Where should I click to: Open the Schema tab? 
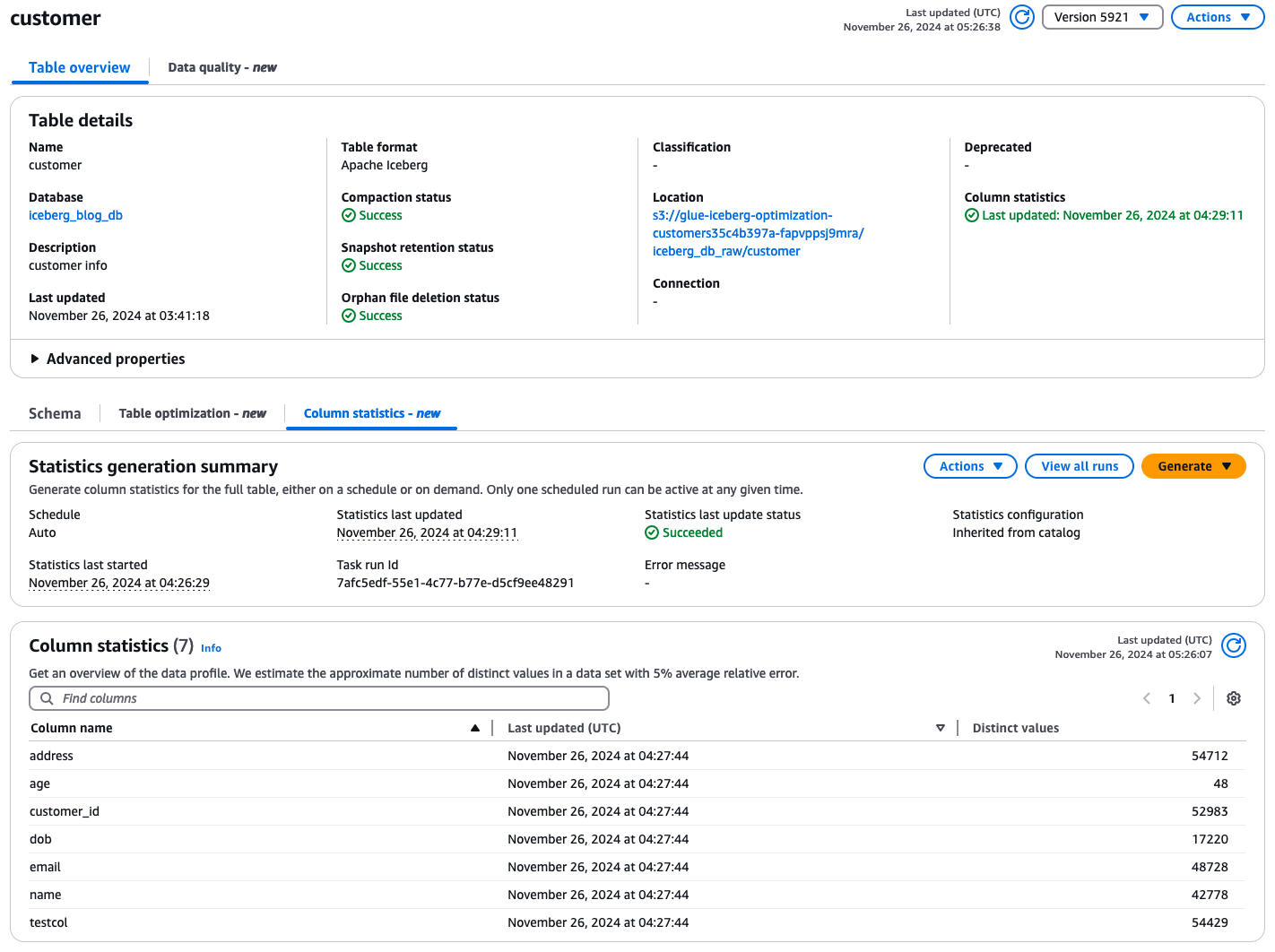click(55, 413)
